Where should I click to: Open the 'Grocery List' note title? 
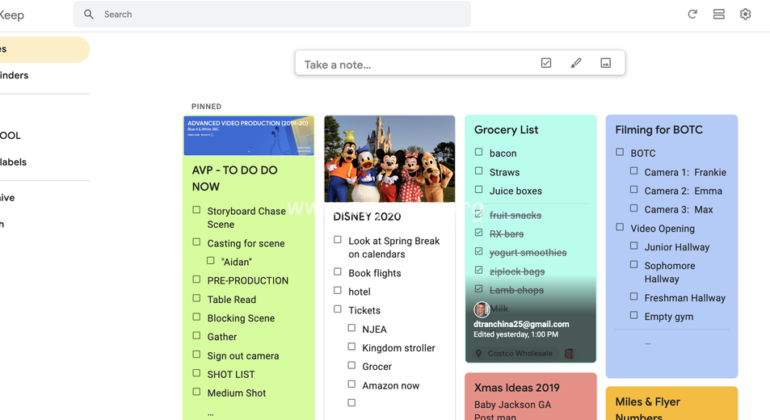pyautogui.click(x=506, y=130)
